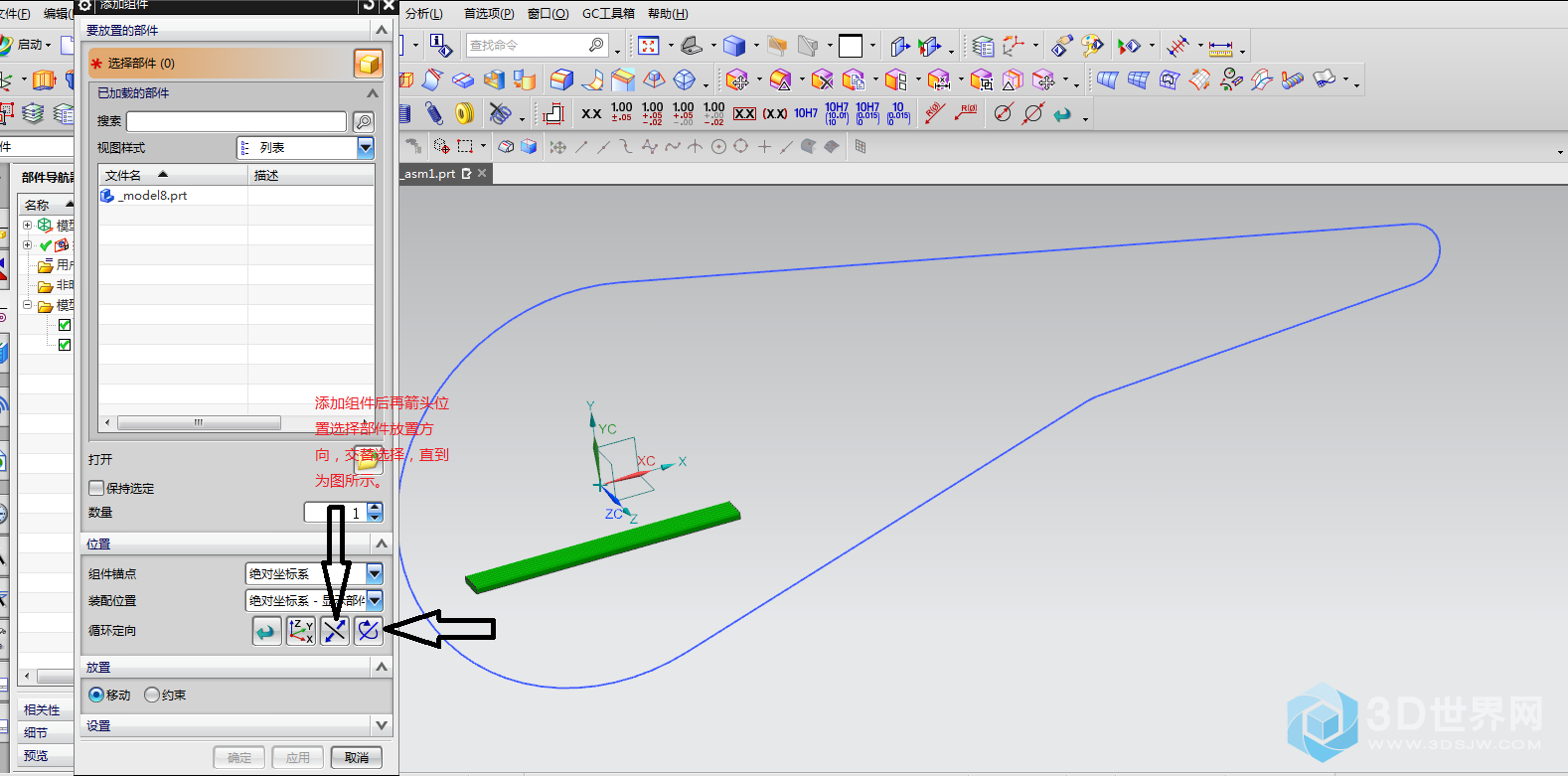Click the loaded parts search input field

pos(236,121)
